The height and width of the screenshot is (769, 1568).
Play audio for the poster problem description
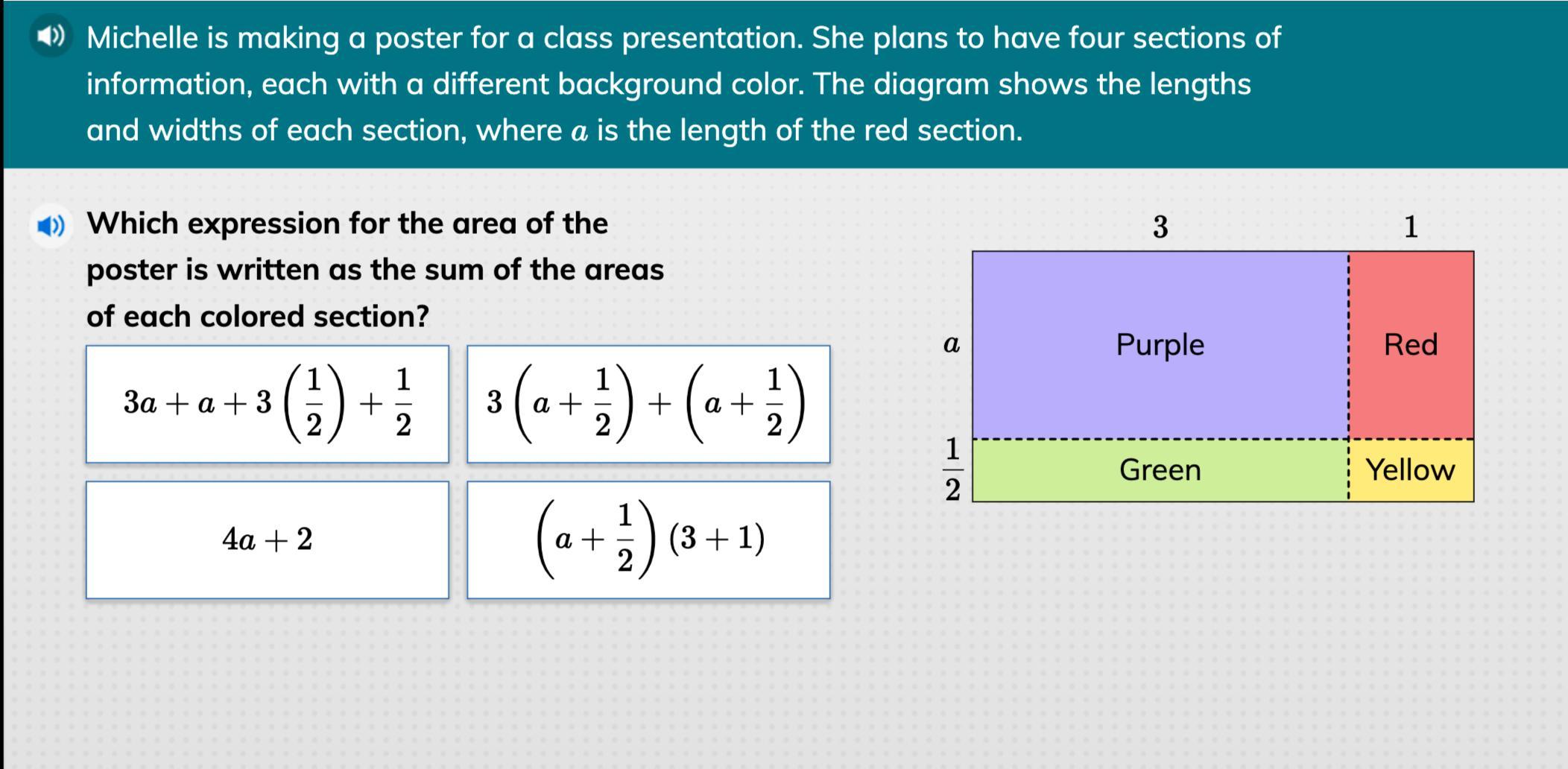pyautogui.click(x=51, y=35)
